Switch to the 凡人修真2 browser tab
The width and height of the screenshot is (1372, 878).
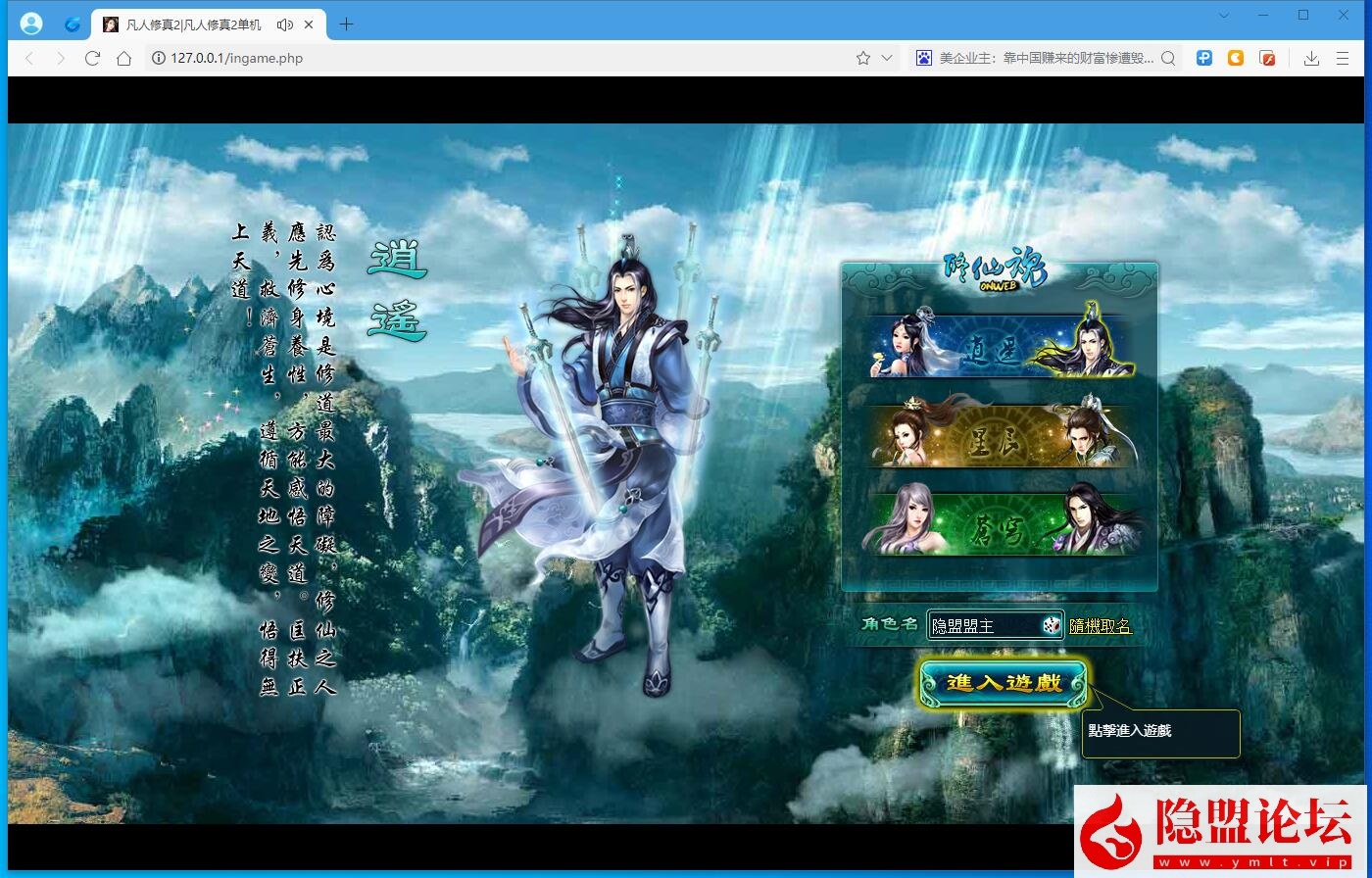coord(186,24)
